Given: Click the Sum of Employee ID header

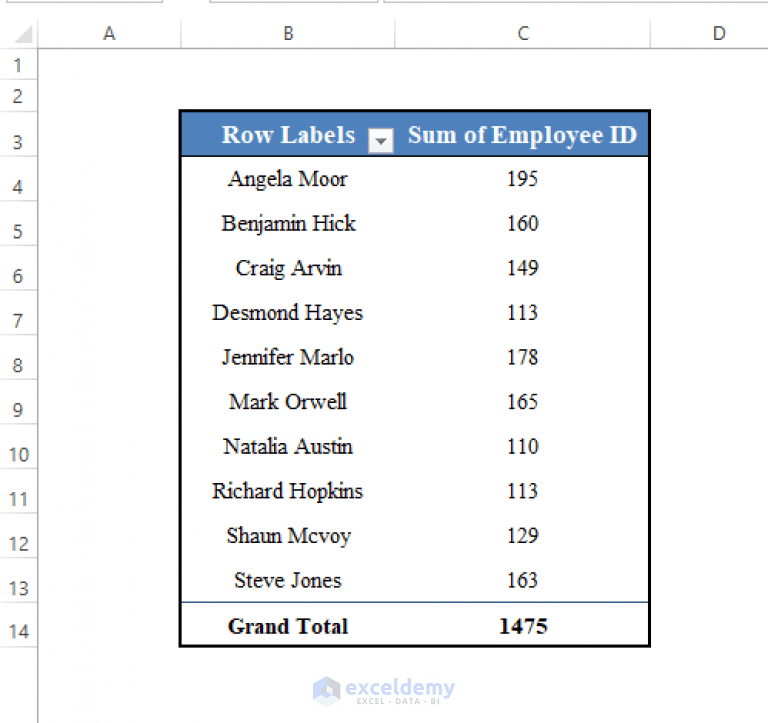Looking at the screenshot, I should [x=522, y=135].
